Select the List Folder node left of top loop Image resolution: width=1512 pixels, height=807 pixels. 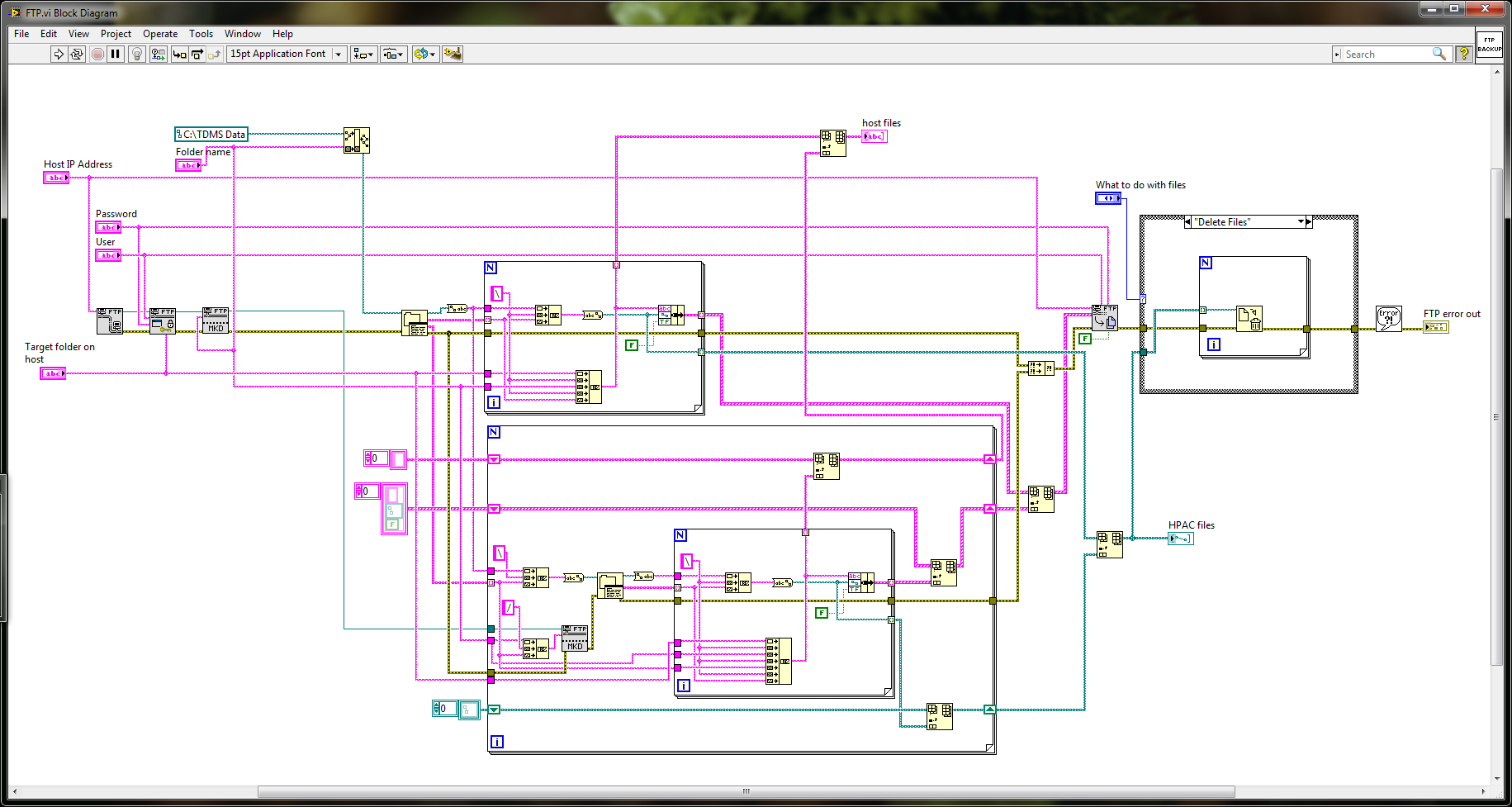click(415, 323)
